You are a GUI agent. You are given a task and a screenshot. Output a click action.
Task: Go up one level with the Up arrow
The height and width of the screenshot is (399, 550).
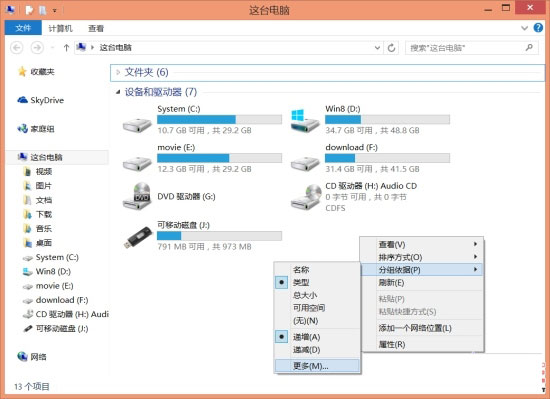click(66, 47)
